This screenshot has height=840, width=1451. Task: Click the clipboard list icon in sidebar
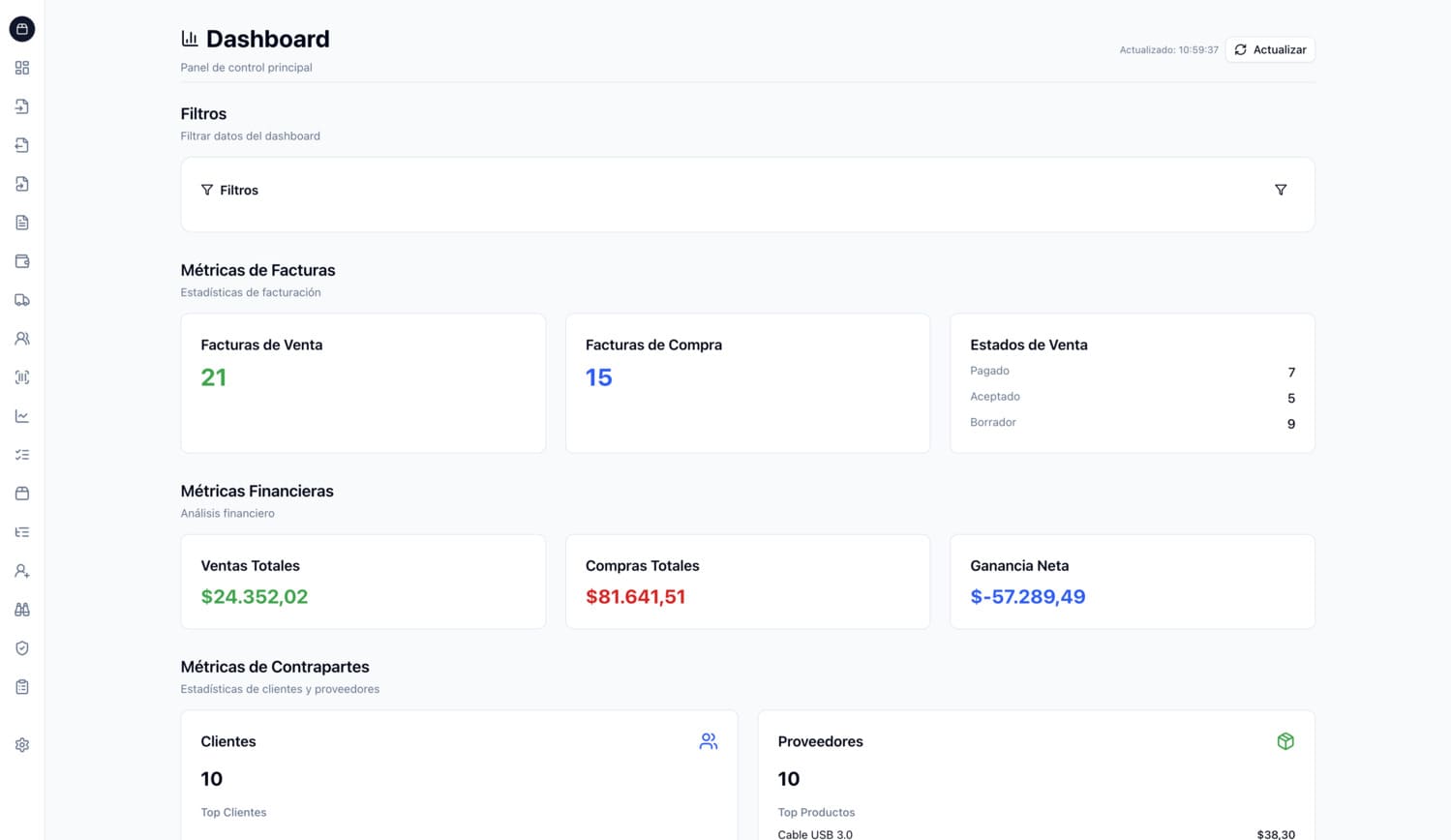(x=22, y=687)
